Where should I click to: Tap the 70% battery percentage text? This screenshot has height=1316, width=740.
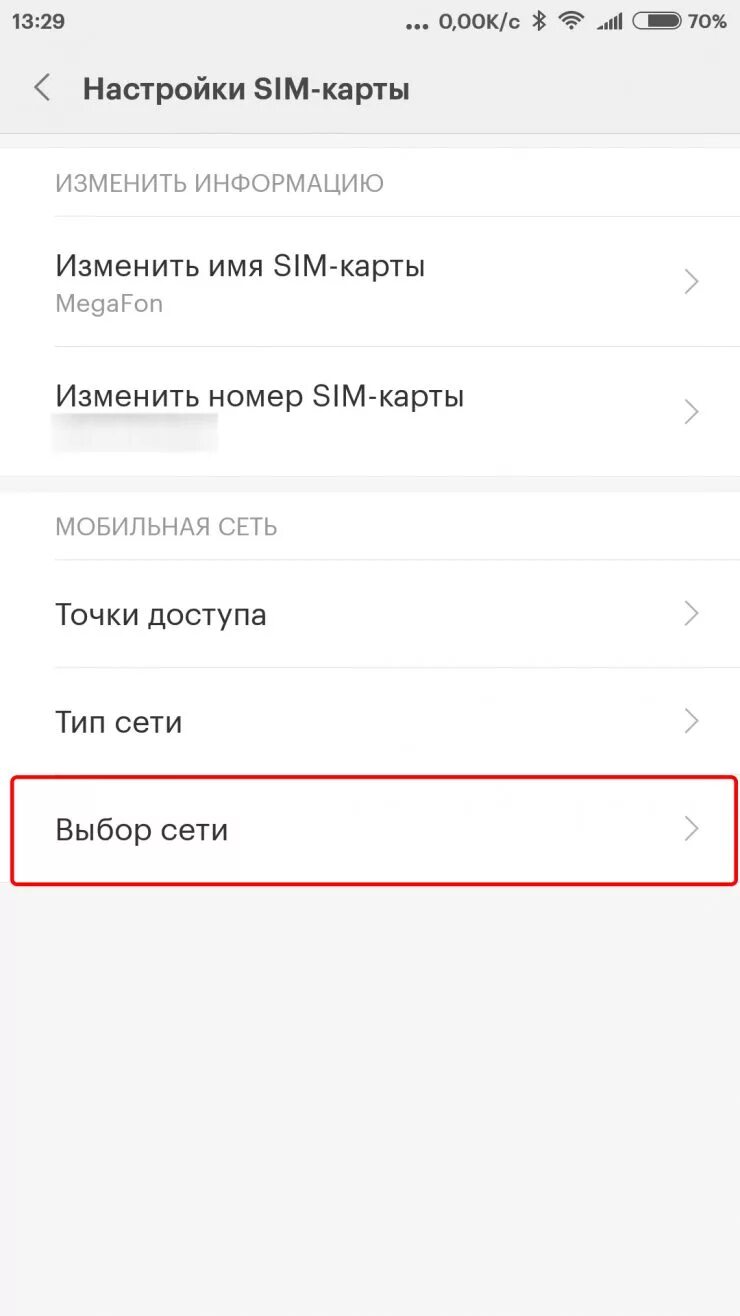tap(708, 21)
